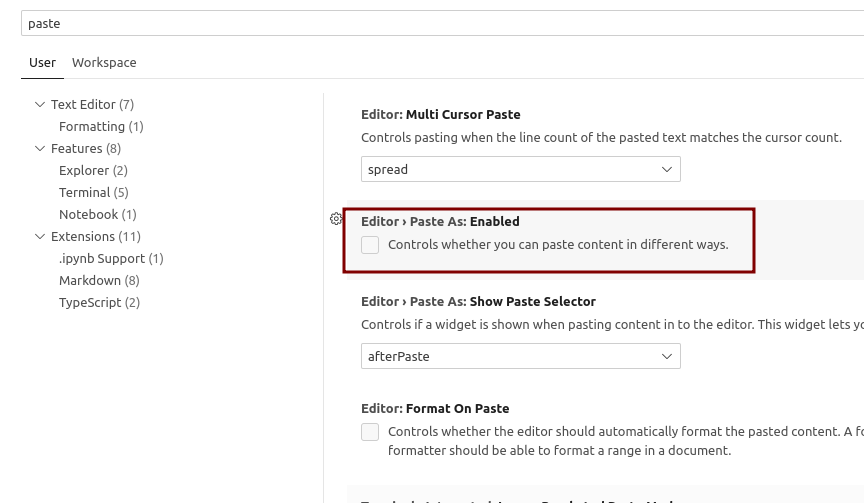The image size is (864, 503).
Task: Select Explorer category under Features
Action: (94, 171)
